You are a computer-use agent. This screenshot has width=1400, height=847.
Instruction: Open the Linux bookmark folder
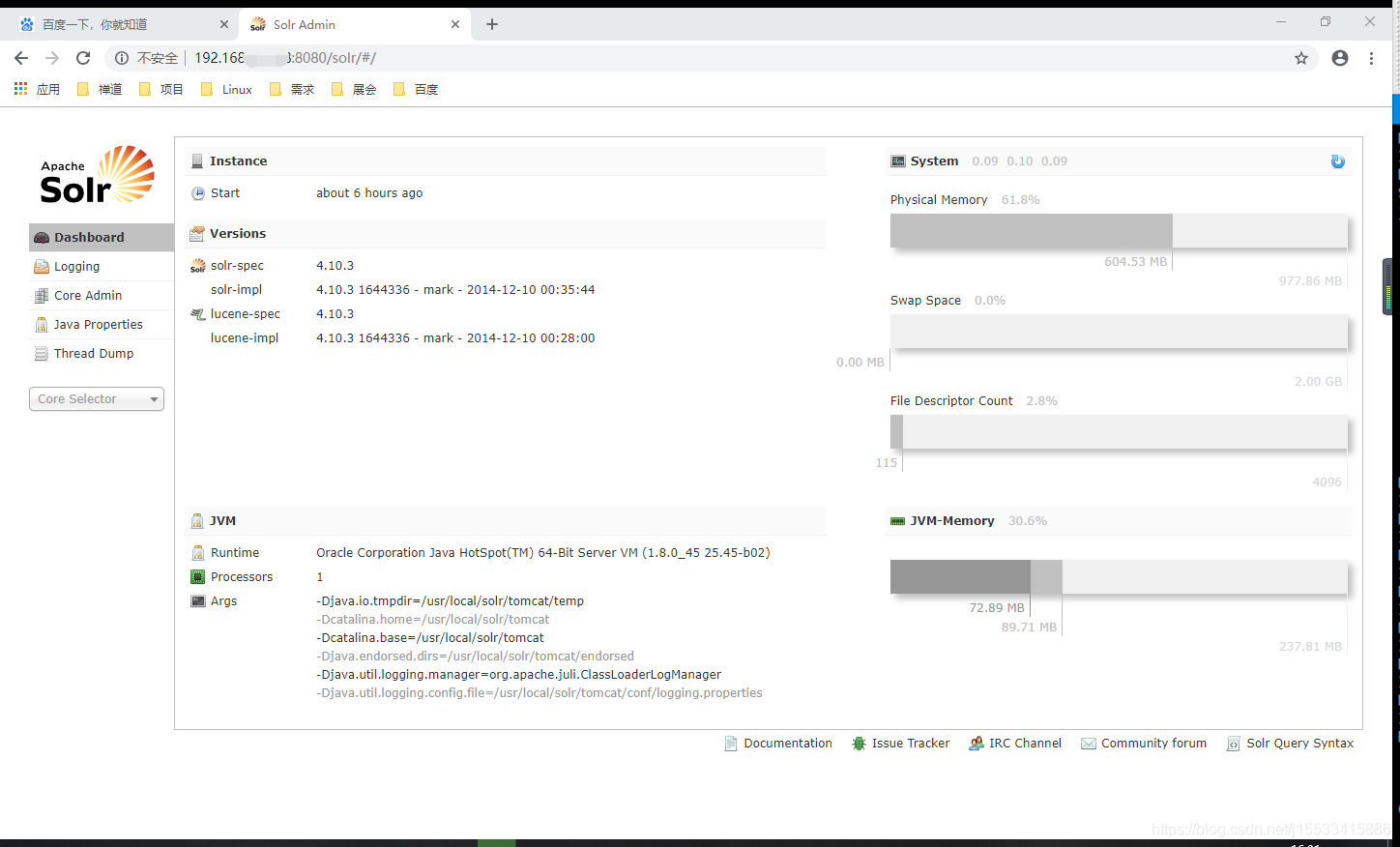coord(225,89)
